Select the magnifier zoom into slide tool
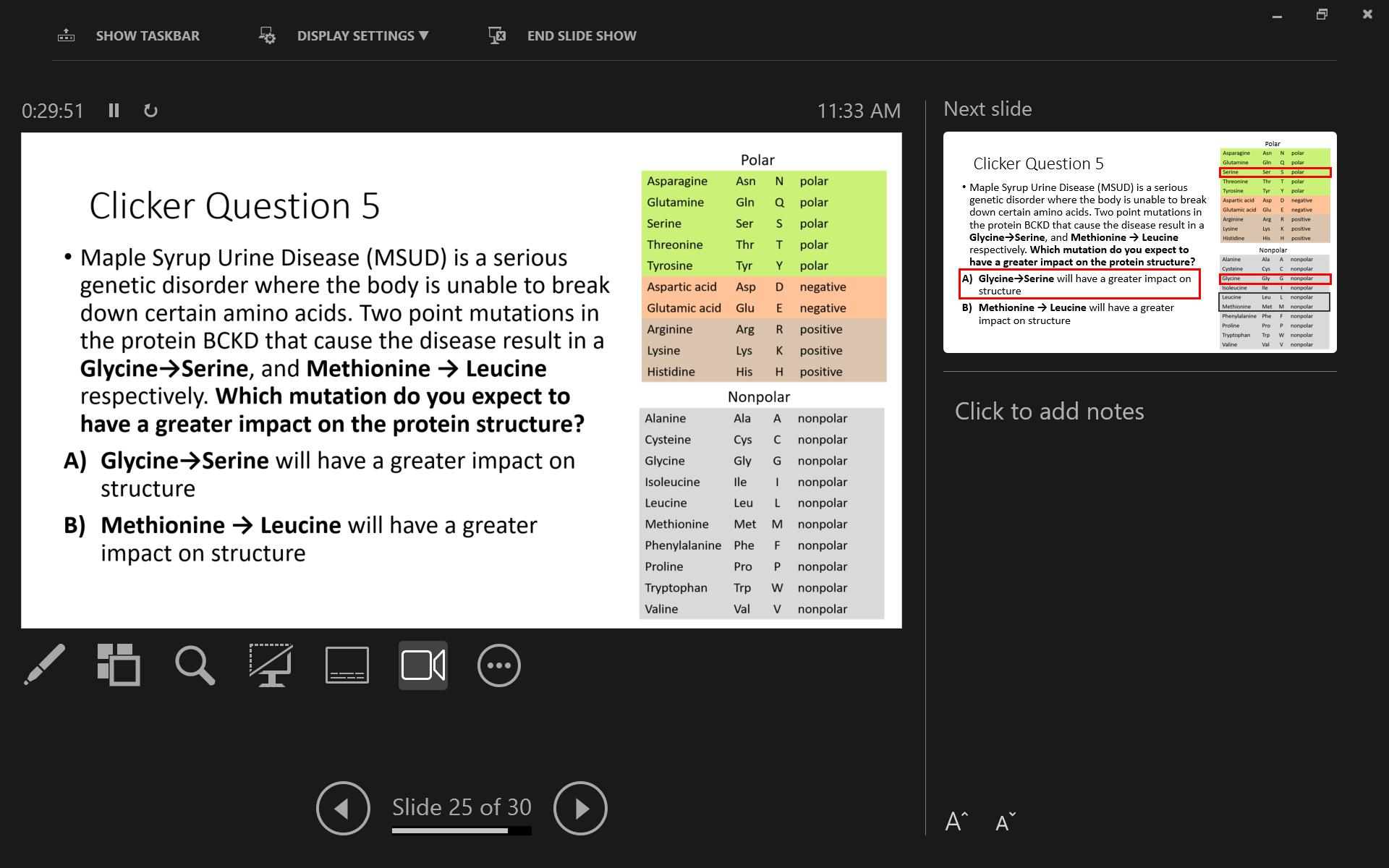This screenshot has width=1389, height=868. [x=195, y=665]
